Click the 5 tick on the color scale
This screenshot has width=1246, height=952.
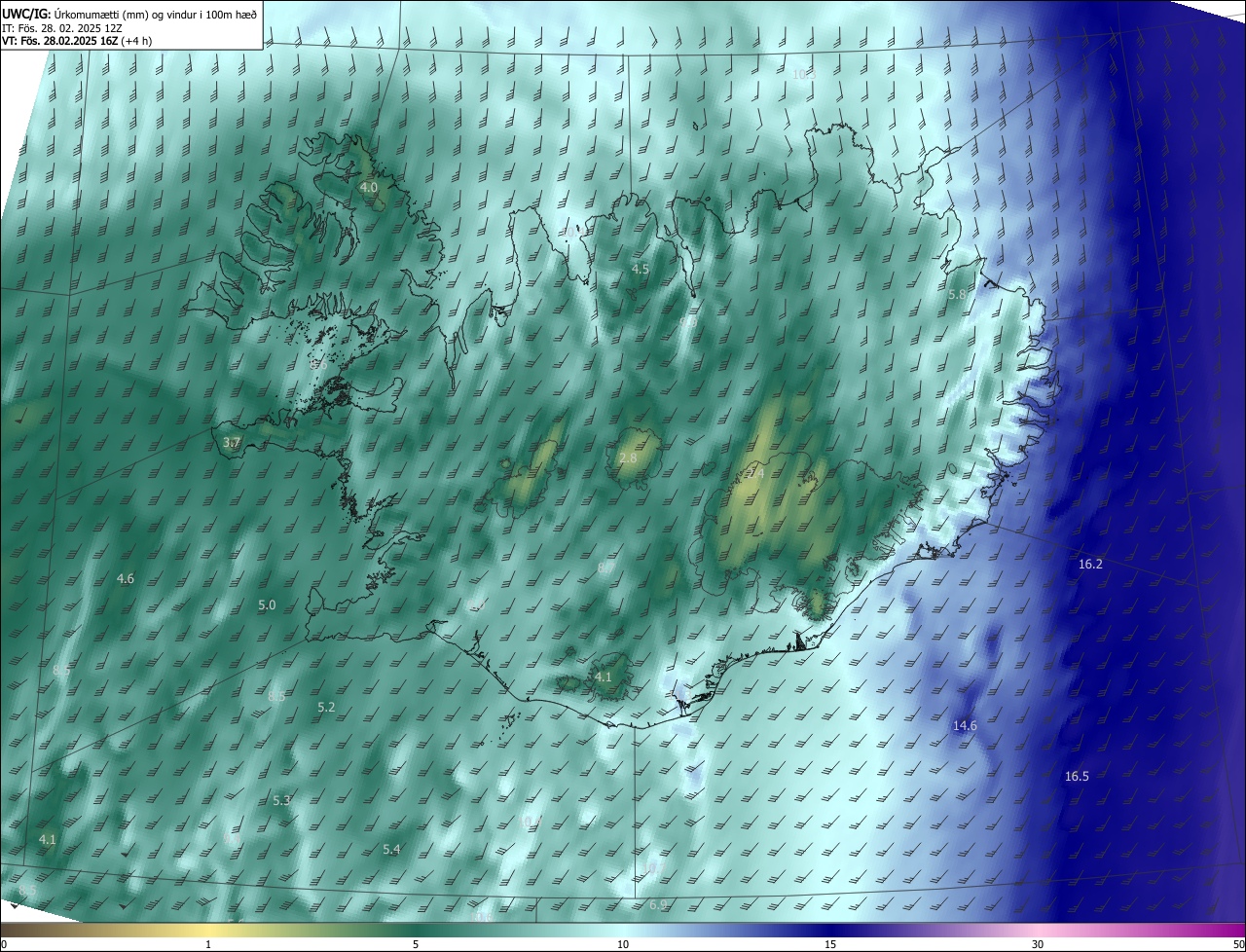point(416,944)
